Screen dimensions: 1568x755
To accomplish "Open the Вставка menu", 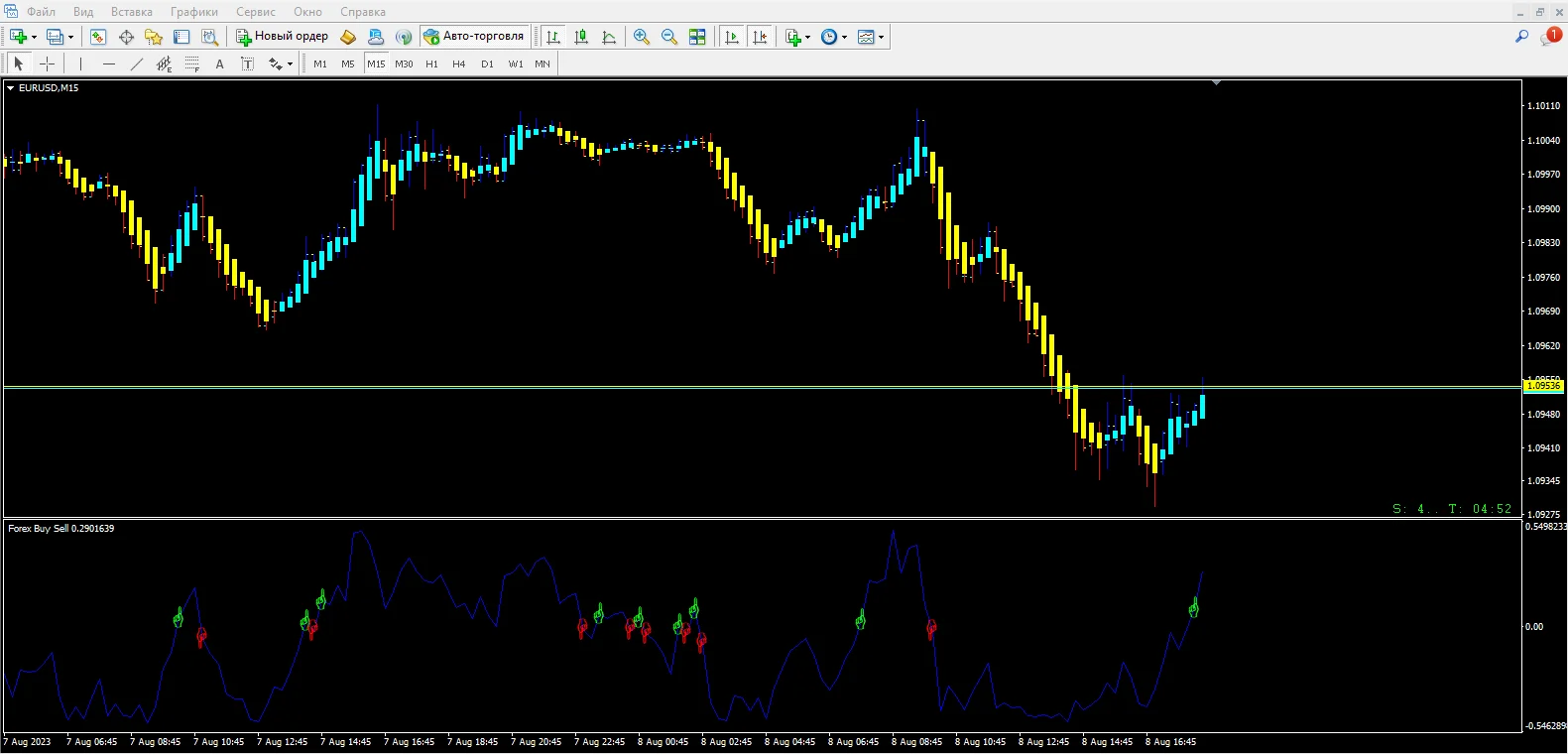I will (x=132, y=12).
